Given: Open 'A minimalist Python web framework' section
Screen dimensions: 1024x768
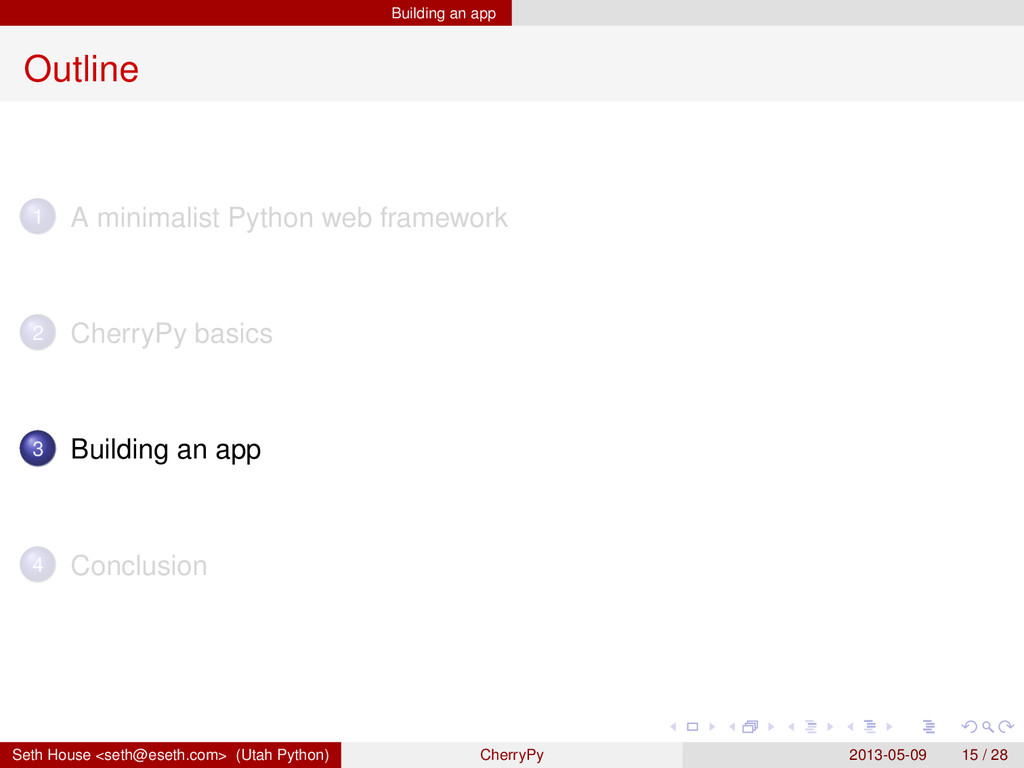Looking at the screenshot, I should pos(289,217).
